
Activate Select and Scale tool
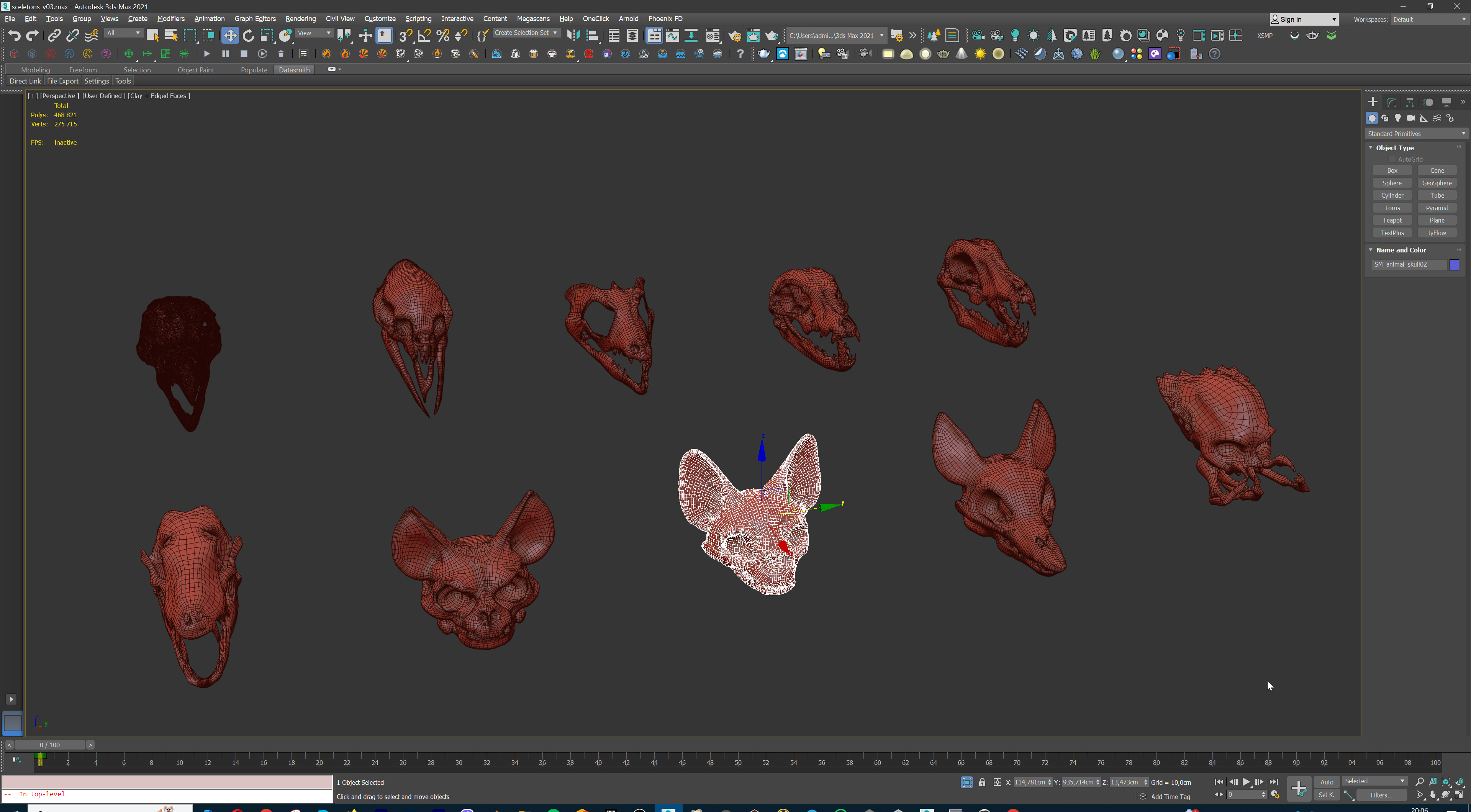pos(267,35)
